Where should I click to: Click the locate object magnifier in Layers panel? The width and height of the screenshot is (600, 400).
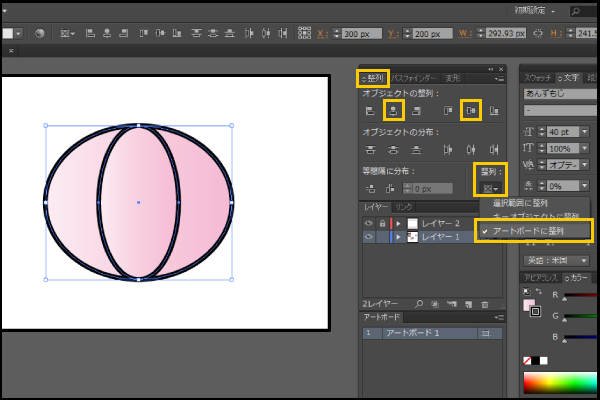[x=418, y=302]
